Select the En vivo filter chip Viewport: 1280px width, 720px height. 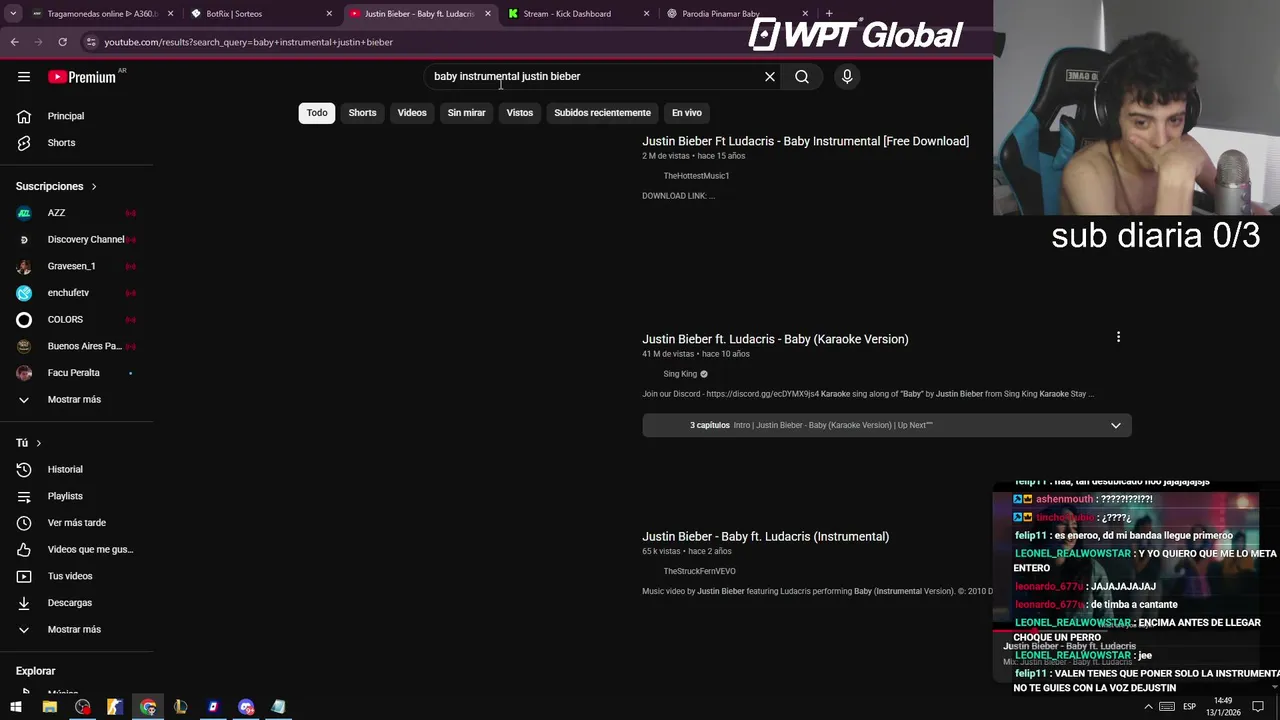pyautogui.click(x=687, y=113)
